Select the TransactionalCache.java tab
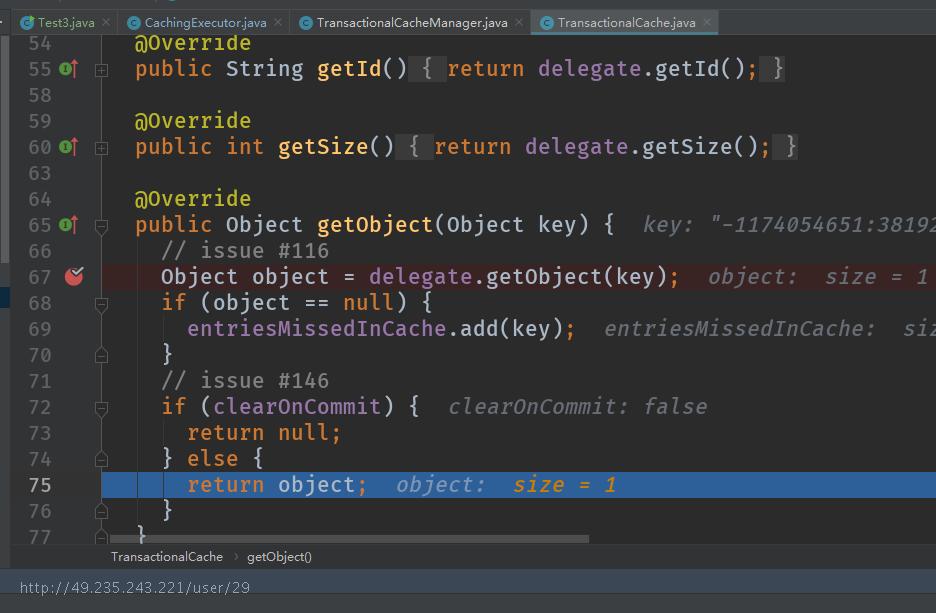This screenshot has height=613, width=936. point(626,23)
